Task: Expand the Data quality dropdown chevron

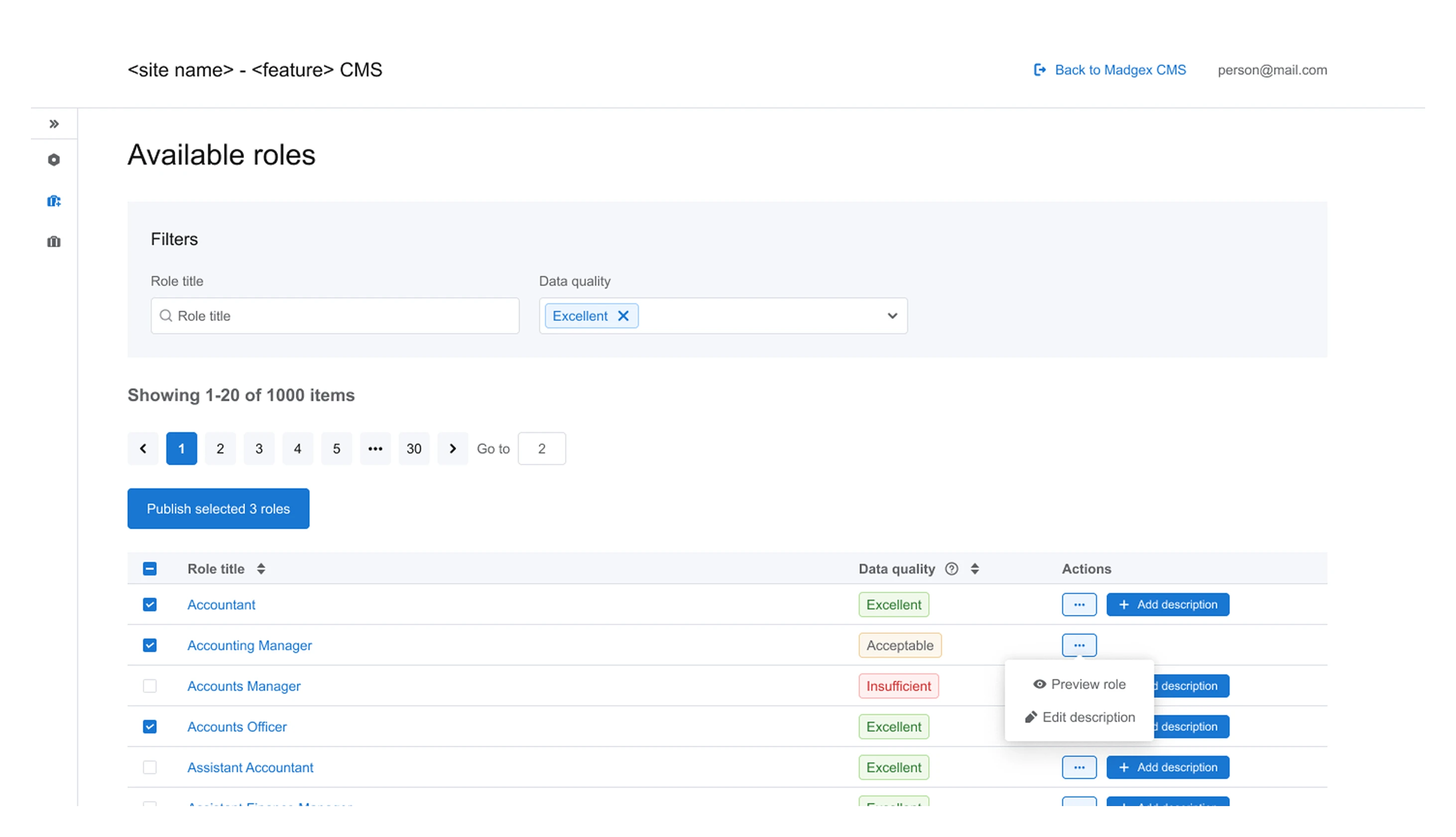Action: tap(892, 315)
